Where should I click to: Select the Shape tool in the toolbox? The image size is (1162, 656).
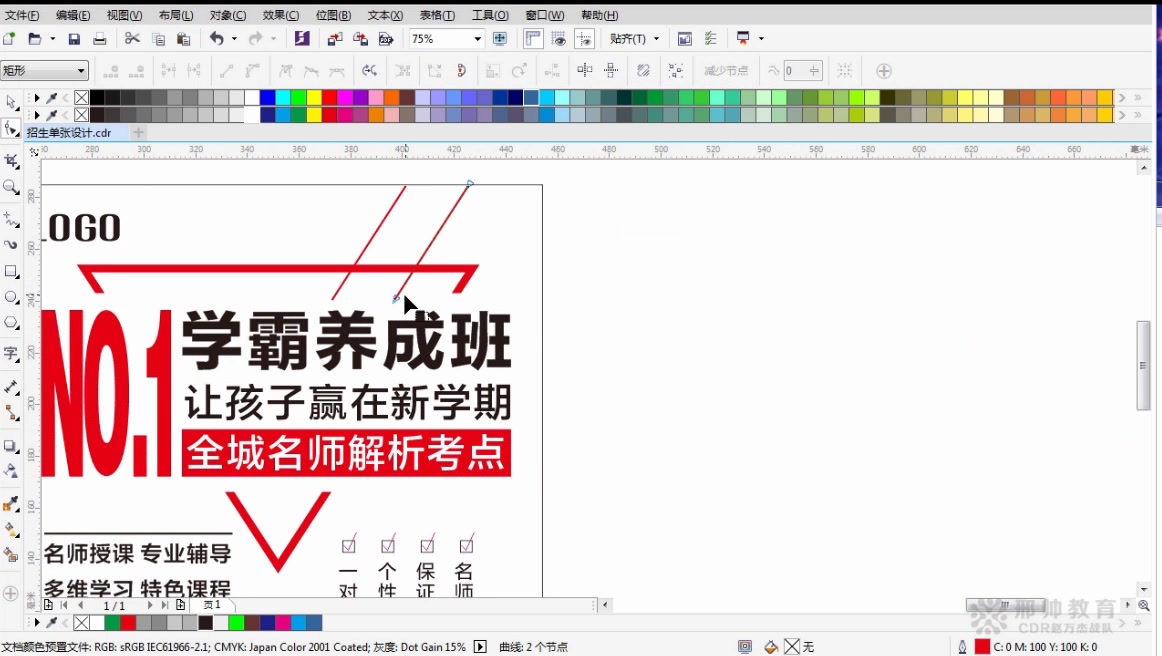pyautogui.click(x=12, y=128)
